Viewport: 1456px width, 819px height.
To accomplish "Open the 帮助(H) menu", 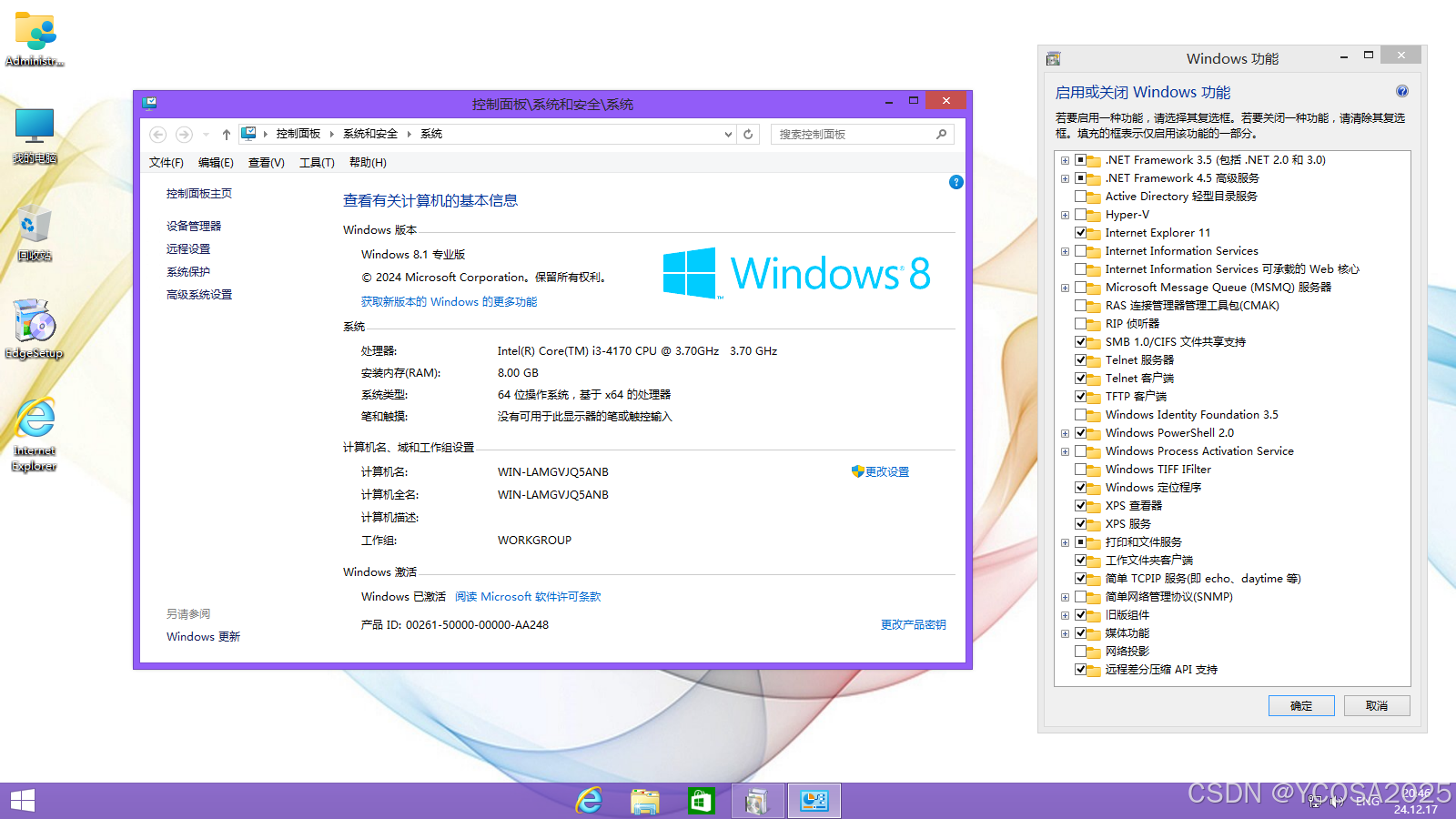I will (368, 163).
